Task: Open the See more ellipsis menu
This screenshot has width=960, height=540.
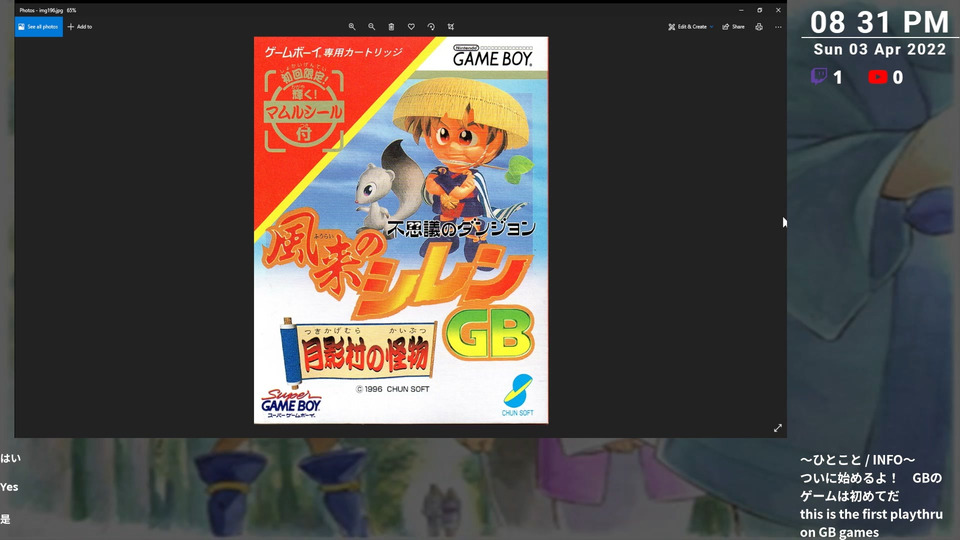Action: [778, 27]
